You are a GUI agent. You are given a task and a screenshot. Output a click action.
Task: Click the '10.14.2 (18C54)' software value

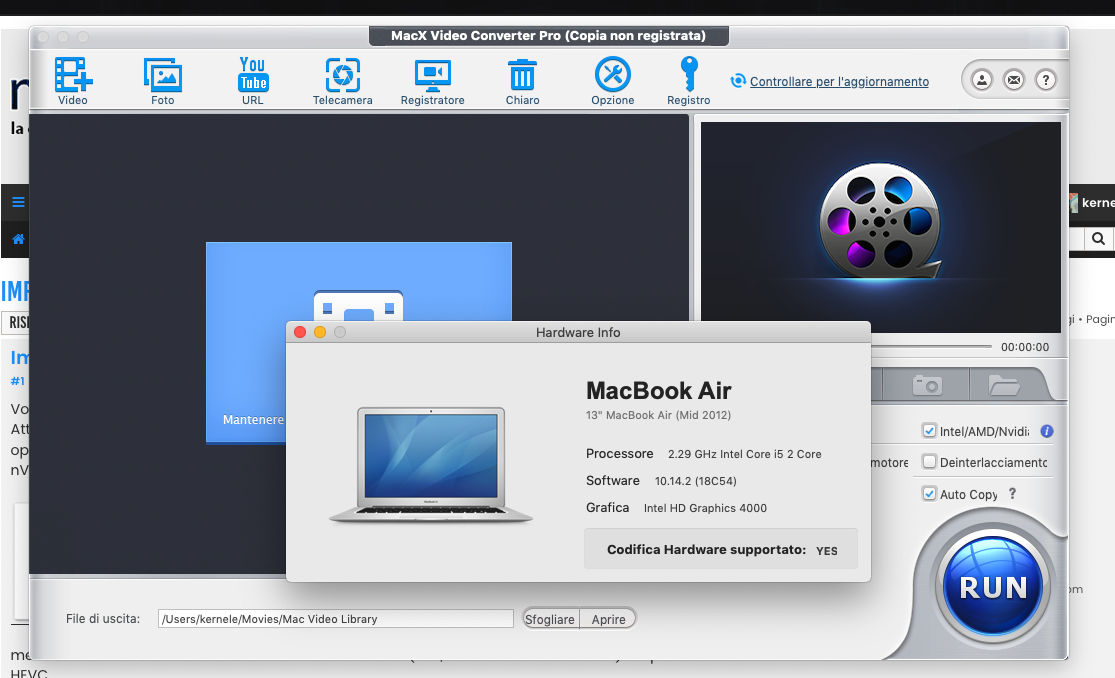[695, 481]
